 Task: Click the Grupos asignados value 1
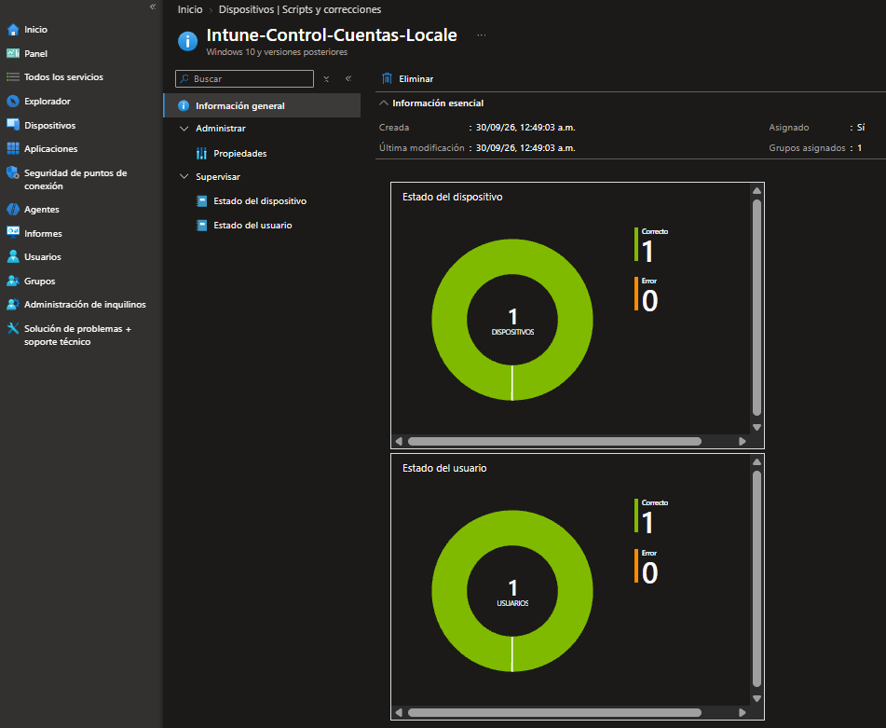(859, 148)
